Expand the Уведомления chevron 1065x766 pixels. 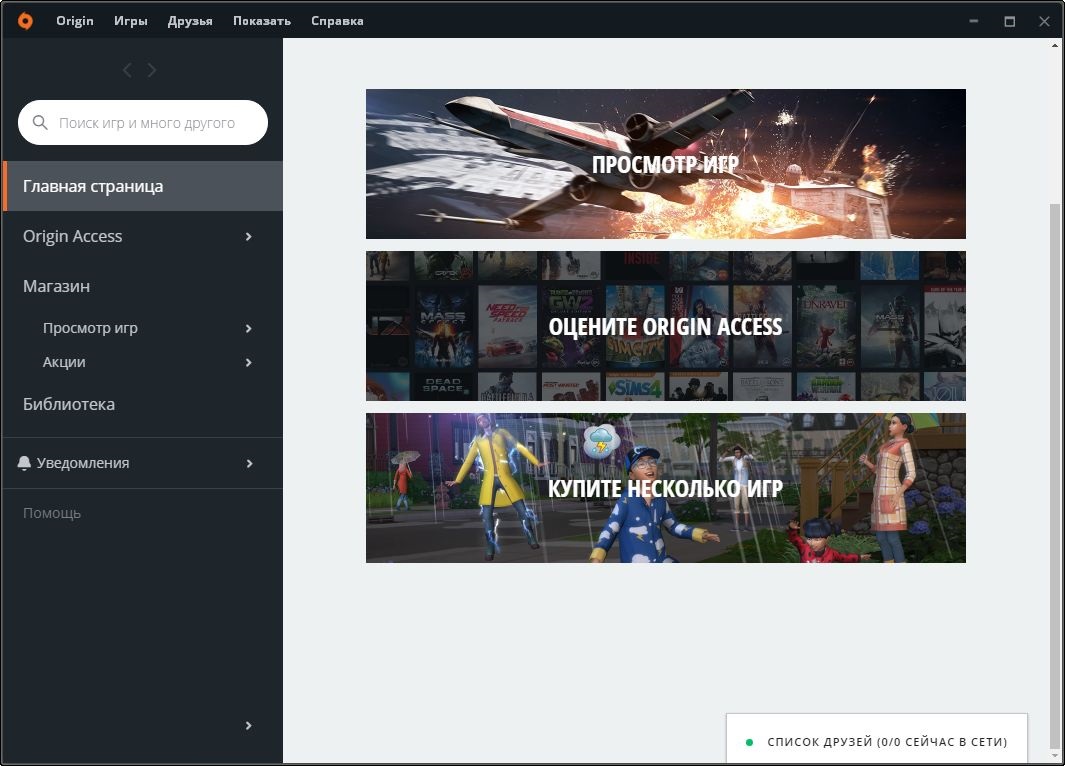pyautogui.click(x=249, y=463)
